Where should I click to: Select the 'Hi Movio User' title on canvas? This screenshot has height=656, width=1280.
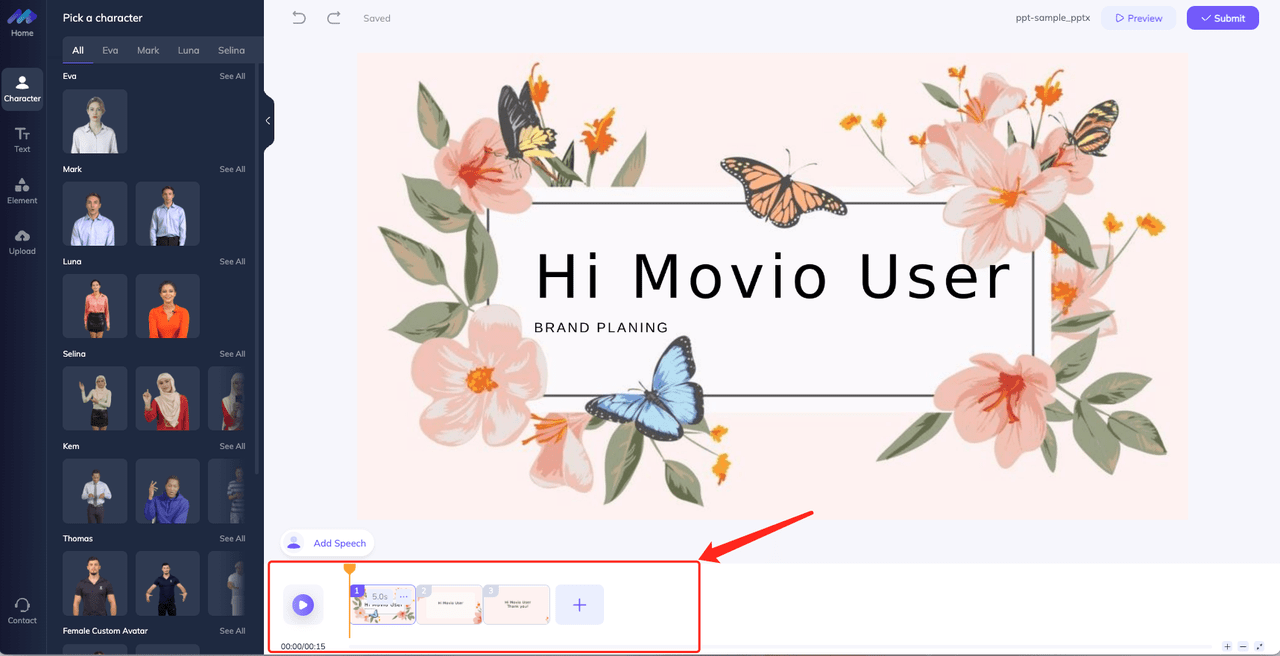pos(773,277)
